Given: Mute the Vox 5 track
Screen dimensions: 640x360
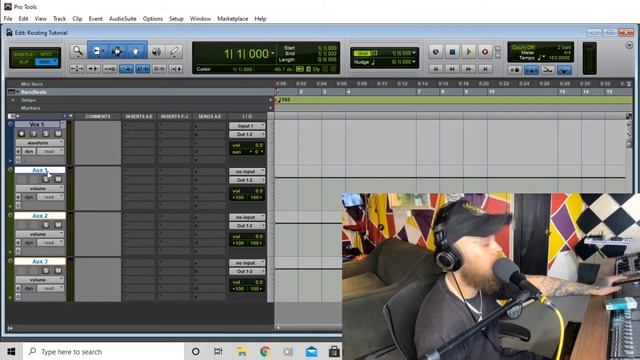Looking at the screenshot, I should [58, 133].
